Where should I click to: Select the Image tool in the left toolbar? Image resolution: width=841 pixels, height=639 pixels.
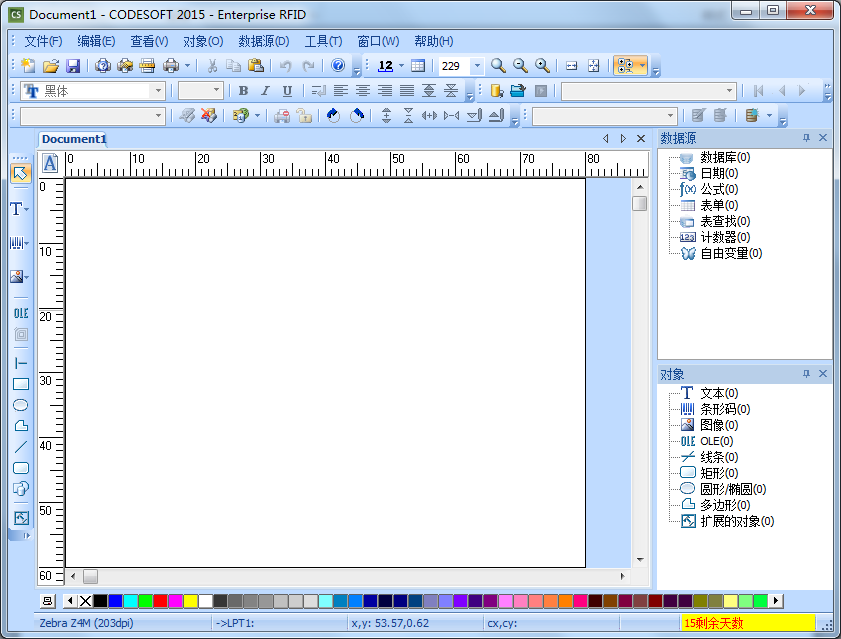tap(16, 276)
